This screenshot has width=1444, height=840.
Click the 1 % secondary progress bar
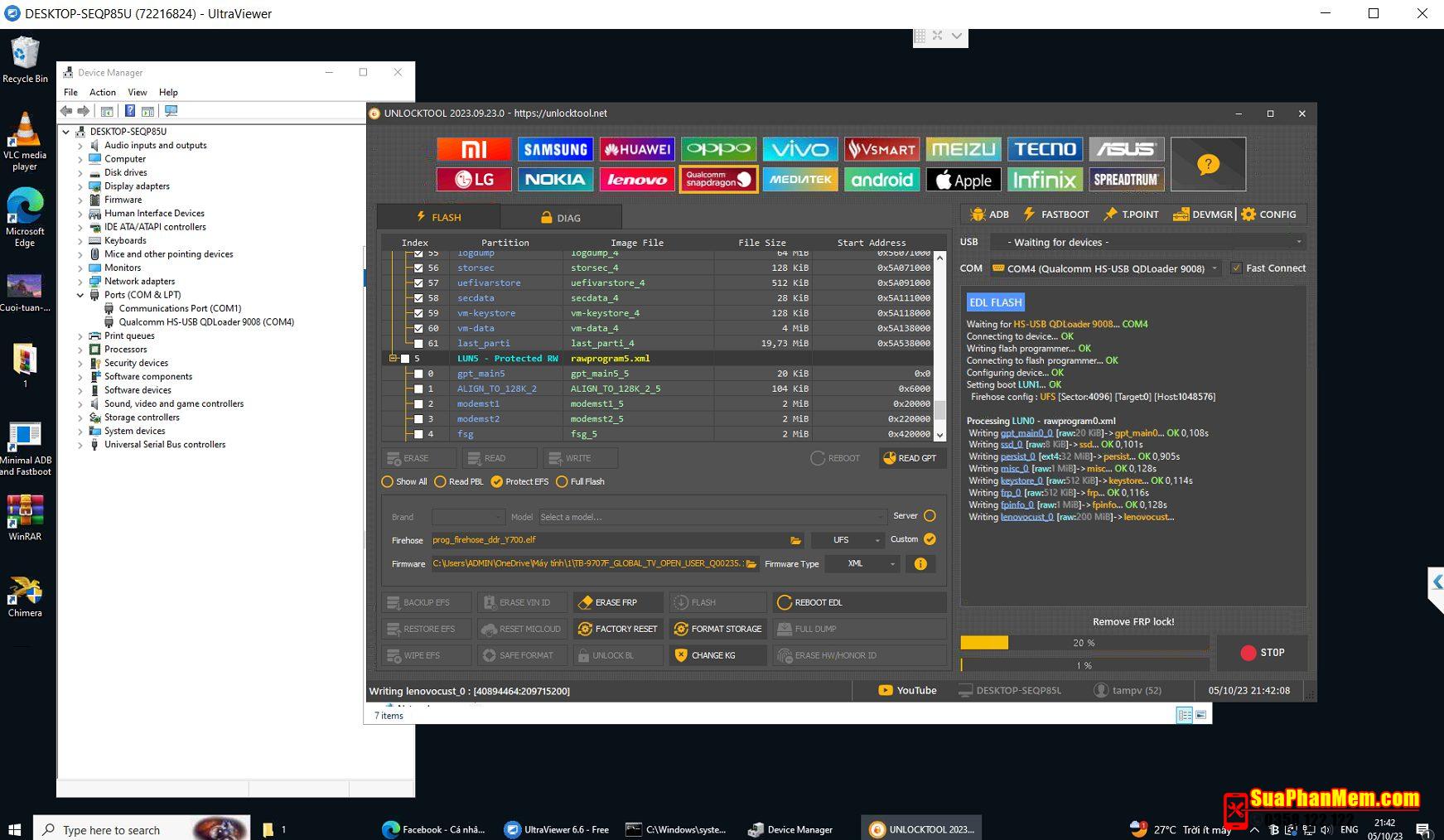point(1084,665)
